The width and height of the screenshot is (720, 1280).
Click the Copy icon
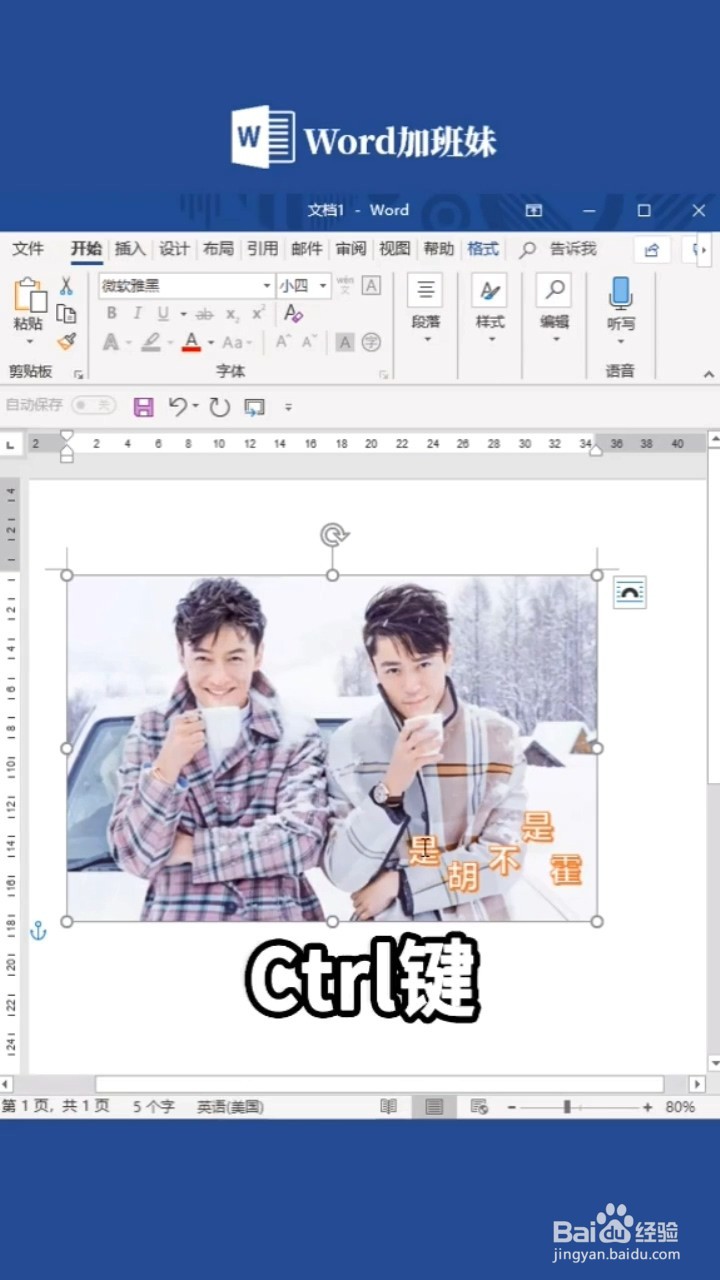(66, 314)
